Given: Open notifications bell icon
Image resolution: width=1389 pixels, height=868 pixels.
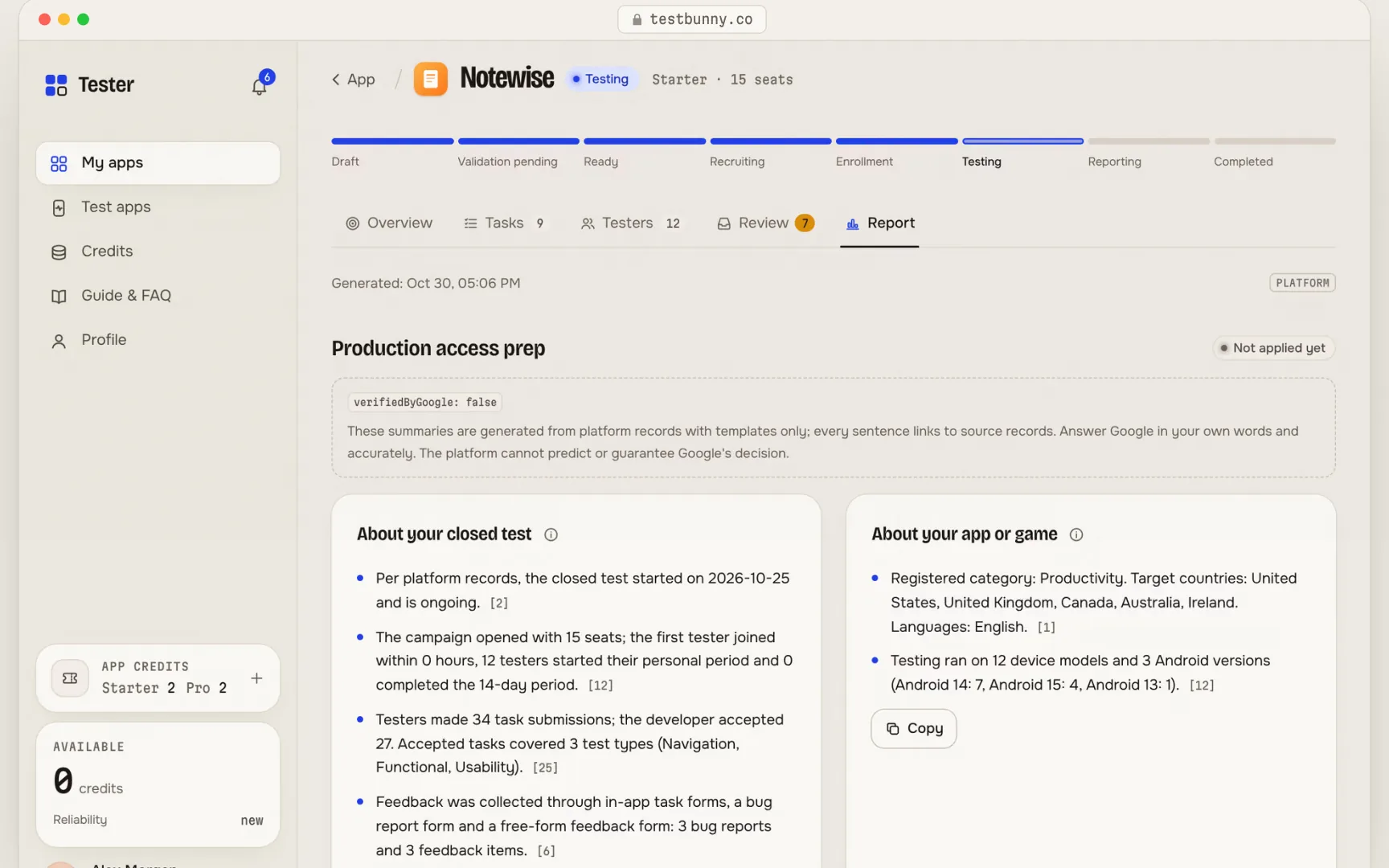Looking at the screenshot, I should pos(260,85).
